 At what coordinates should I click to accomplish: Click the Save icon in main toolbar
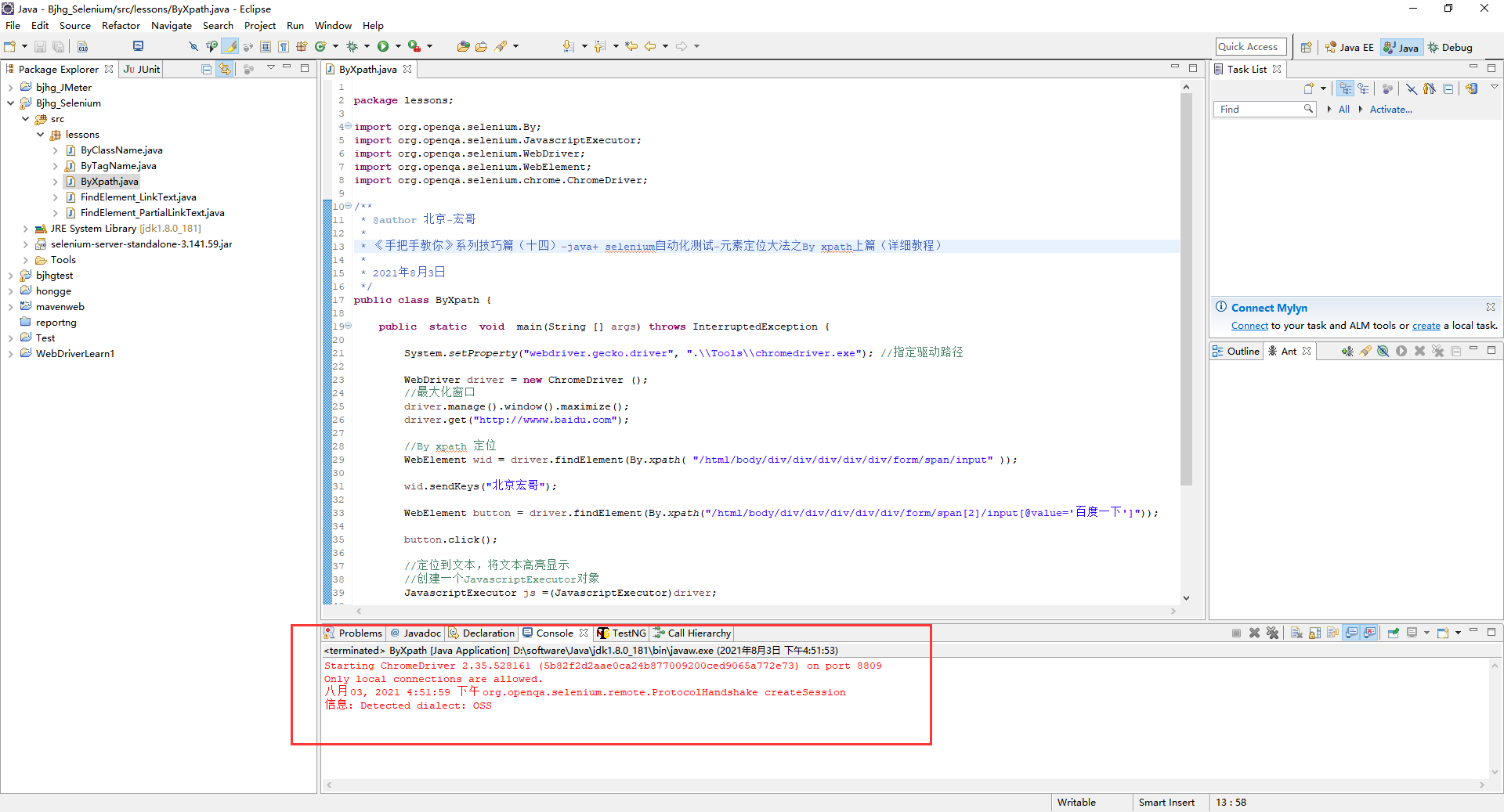coord(40,47)
